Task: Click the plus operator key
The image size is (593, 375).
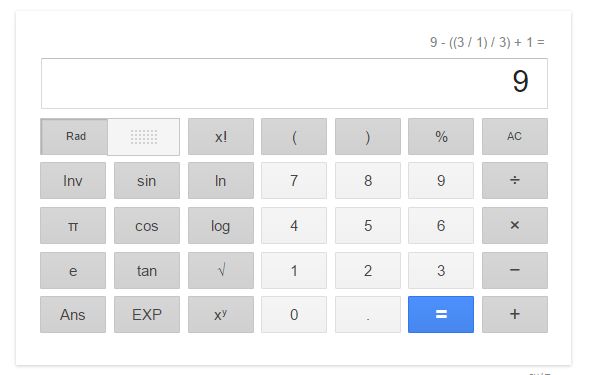Action: tap(515, 315)
